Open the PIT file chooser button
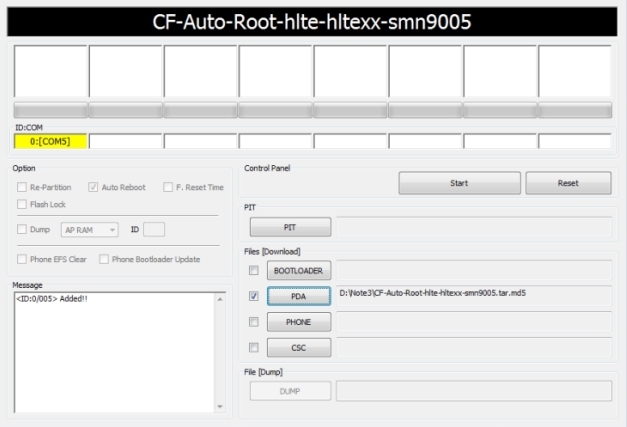 pyautogui.click(x=290, y=227)
